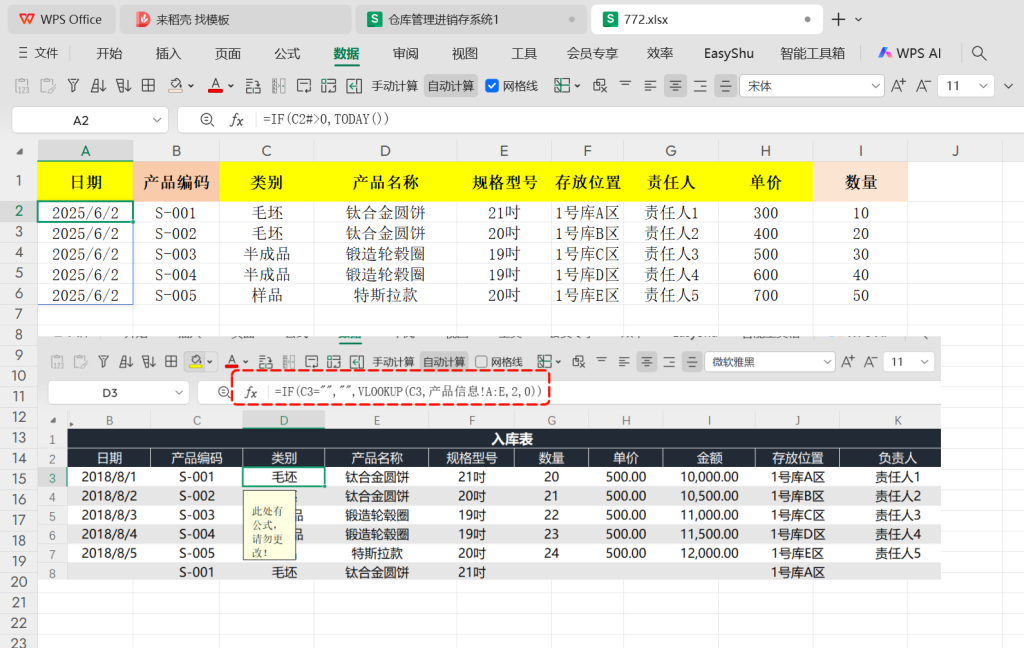Click the text-to-columns icon after font color
This screenshot has width=1024, height=648.
(x=253, y=86)
